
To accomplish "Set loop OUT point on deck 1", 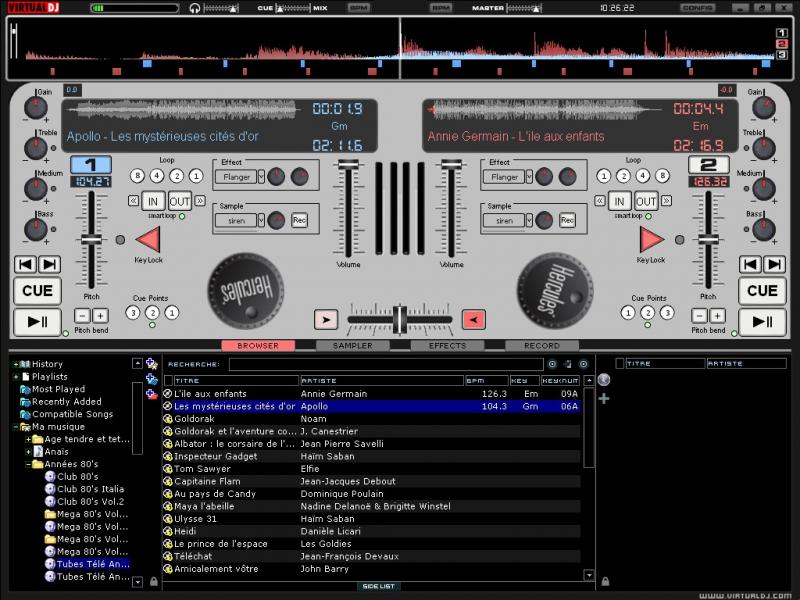I will (180, 201).
